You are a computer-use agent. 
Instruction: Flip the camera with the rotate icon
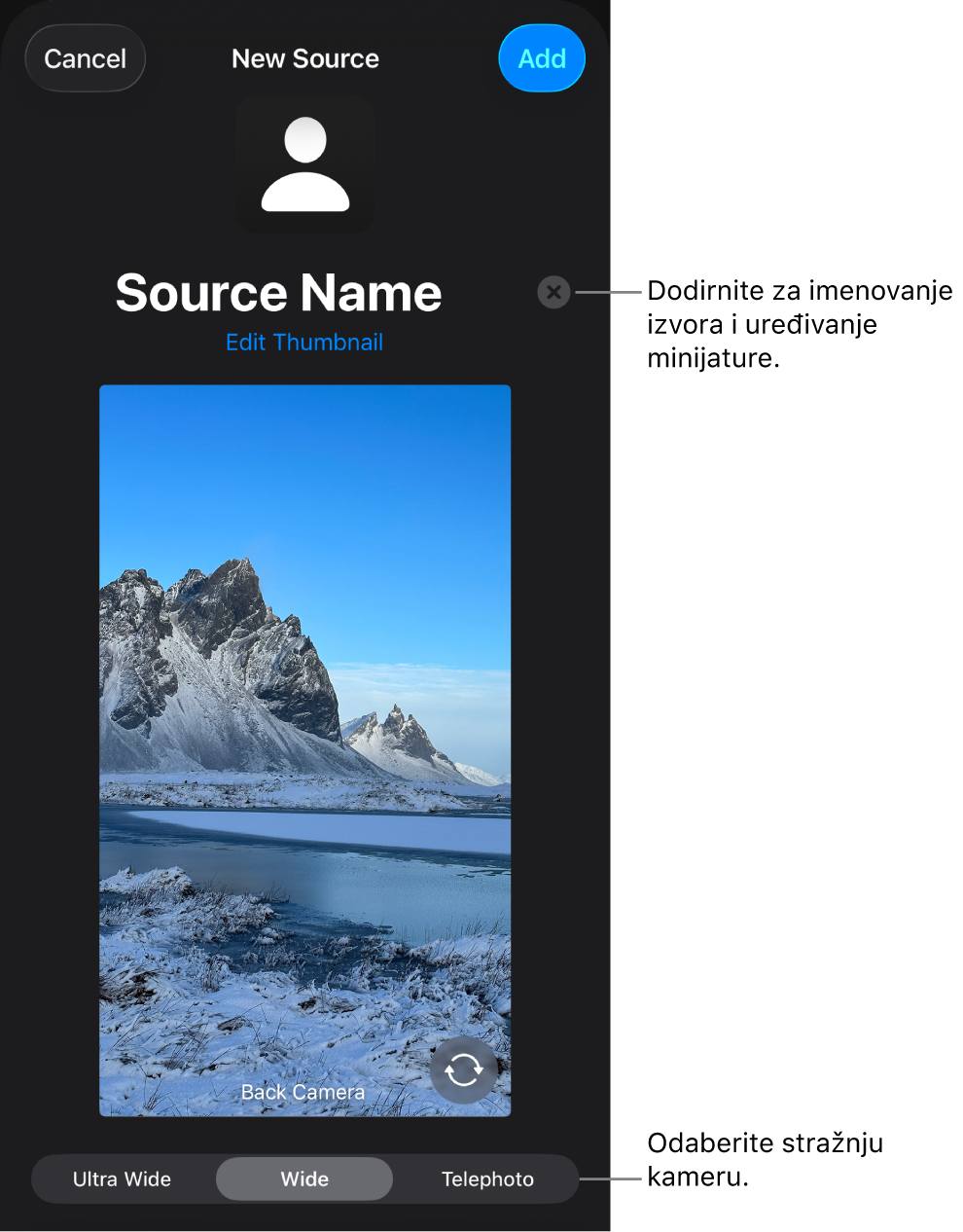pos(464,1070)
